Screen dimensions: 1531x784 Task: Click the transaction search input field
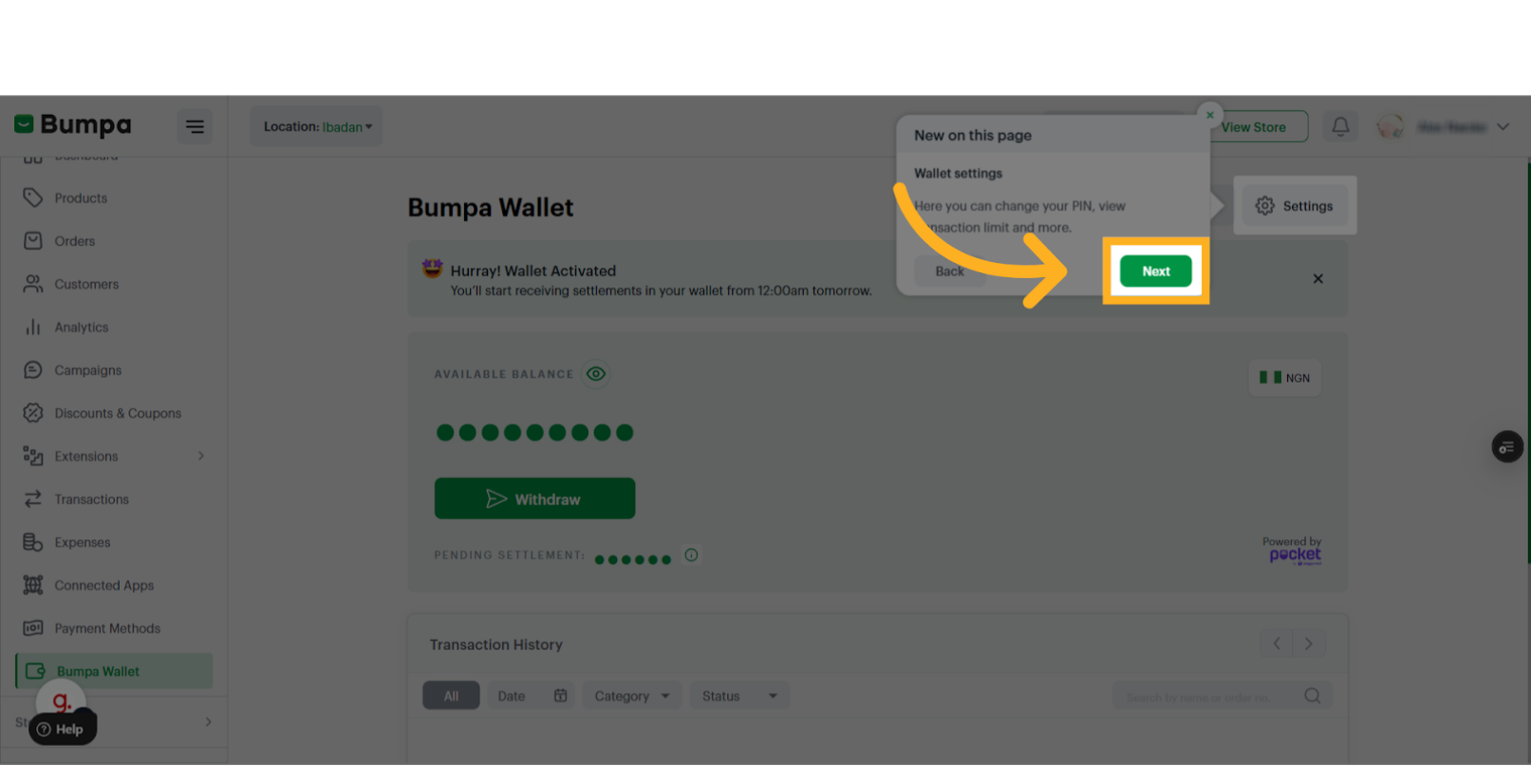(1205, 697)
